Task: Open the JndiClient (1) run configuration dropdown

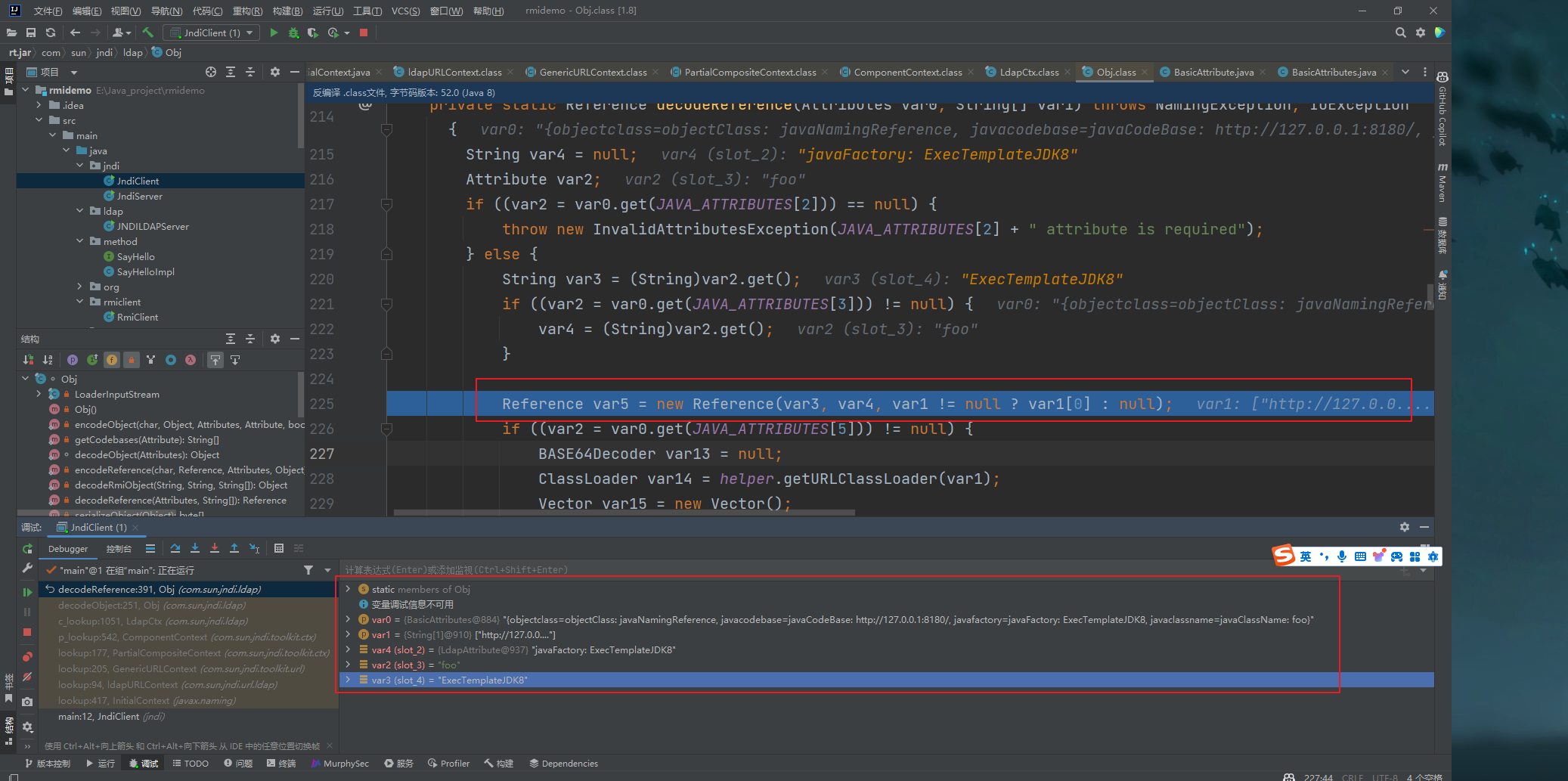Action: pos(212,33)
